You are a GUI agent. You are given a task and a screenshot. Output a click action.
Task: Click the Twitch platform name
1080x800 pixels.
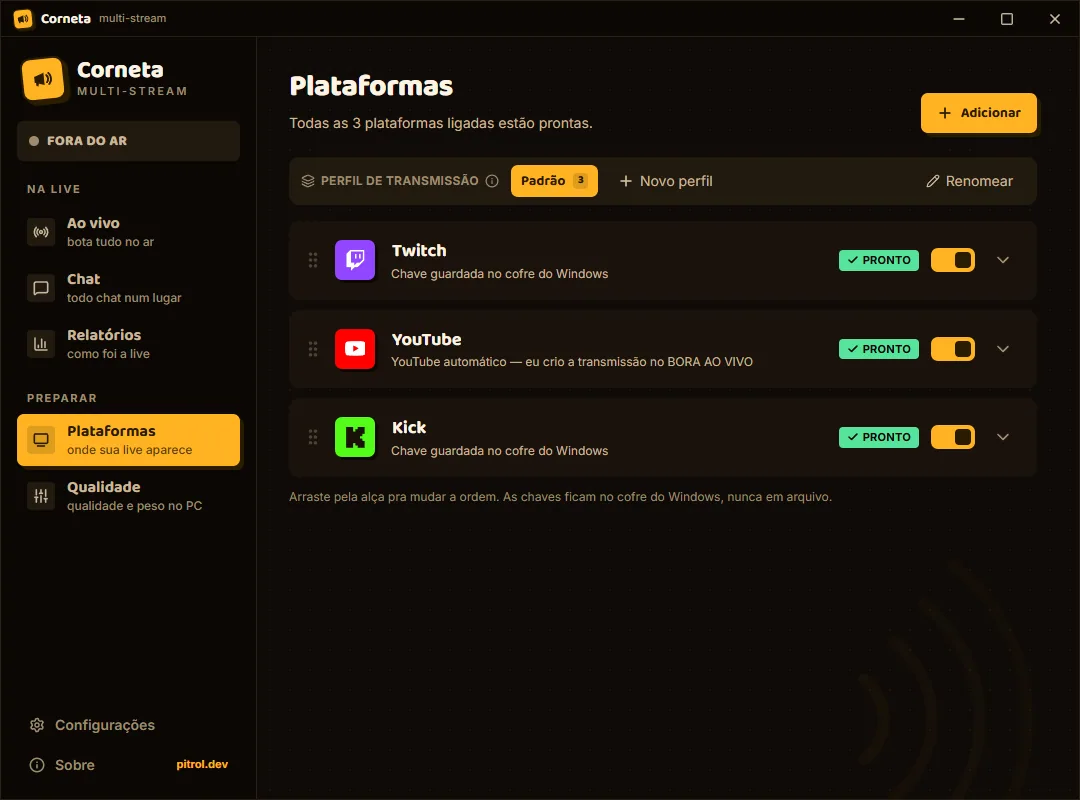pos(419,250)
